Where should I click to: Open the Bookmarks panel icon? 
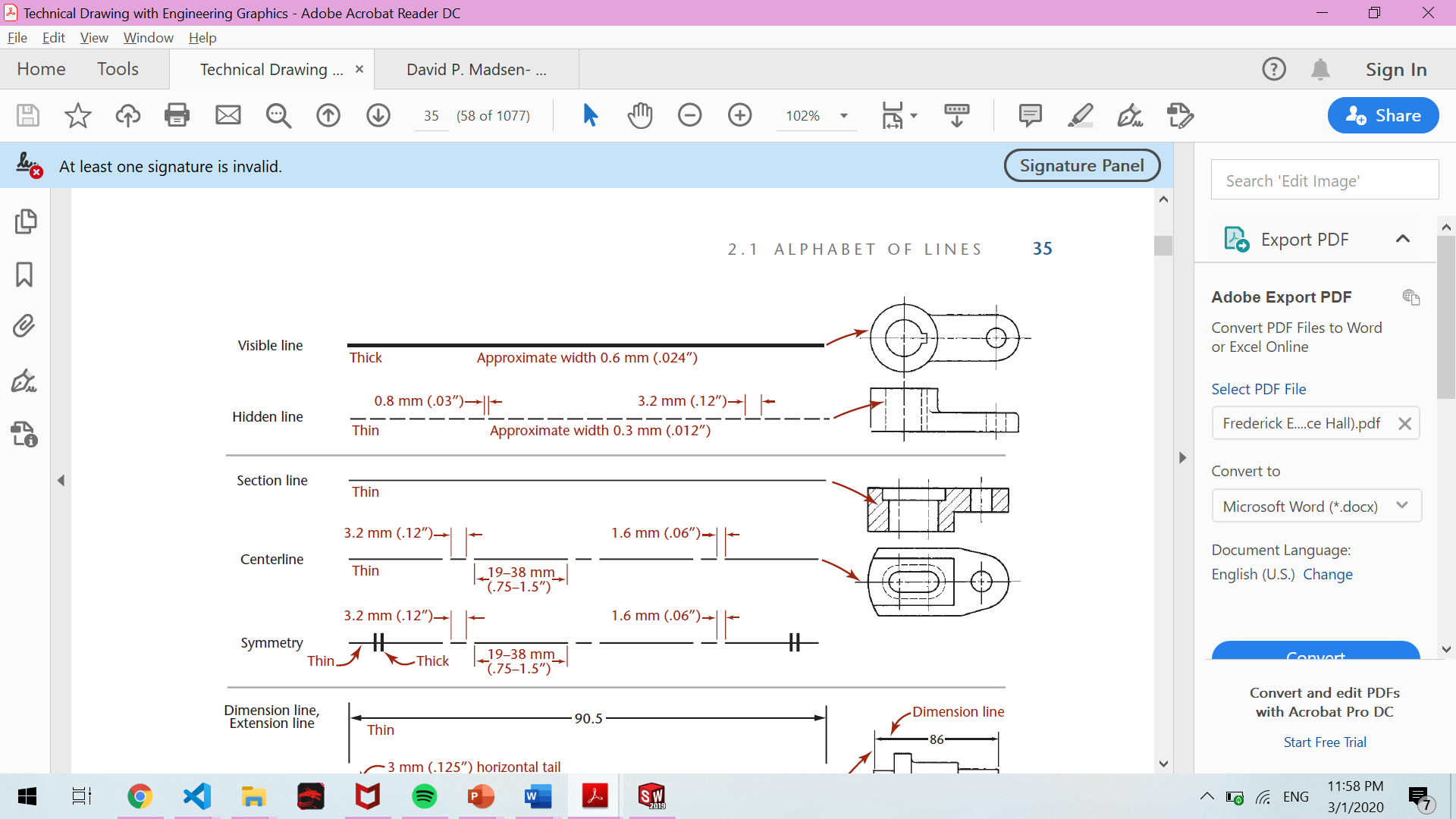pyautogui.click(x=24, y=275)
